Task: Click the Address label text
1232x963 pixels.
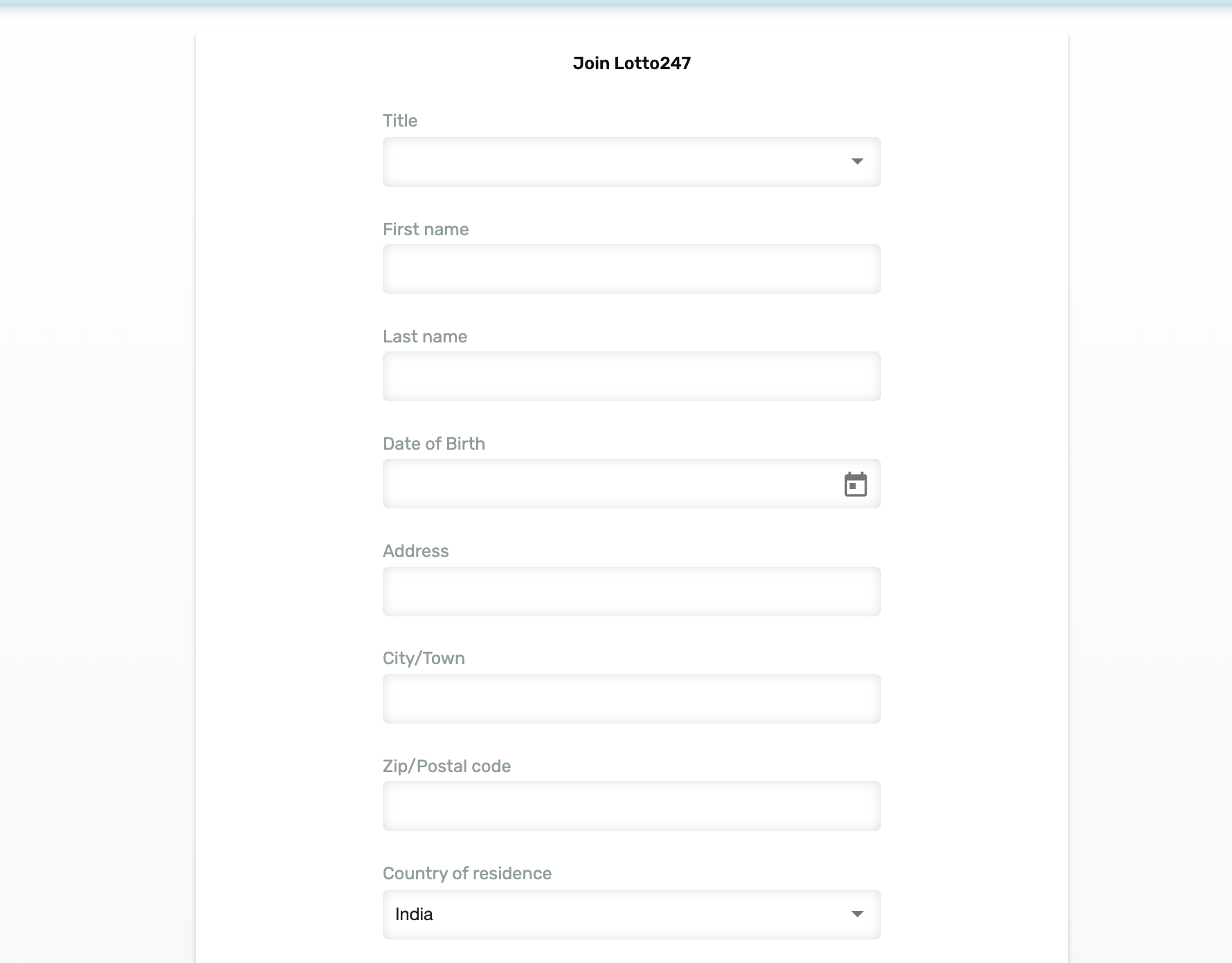Action: (x=415, y=551)
